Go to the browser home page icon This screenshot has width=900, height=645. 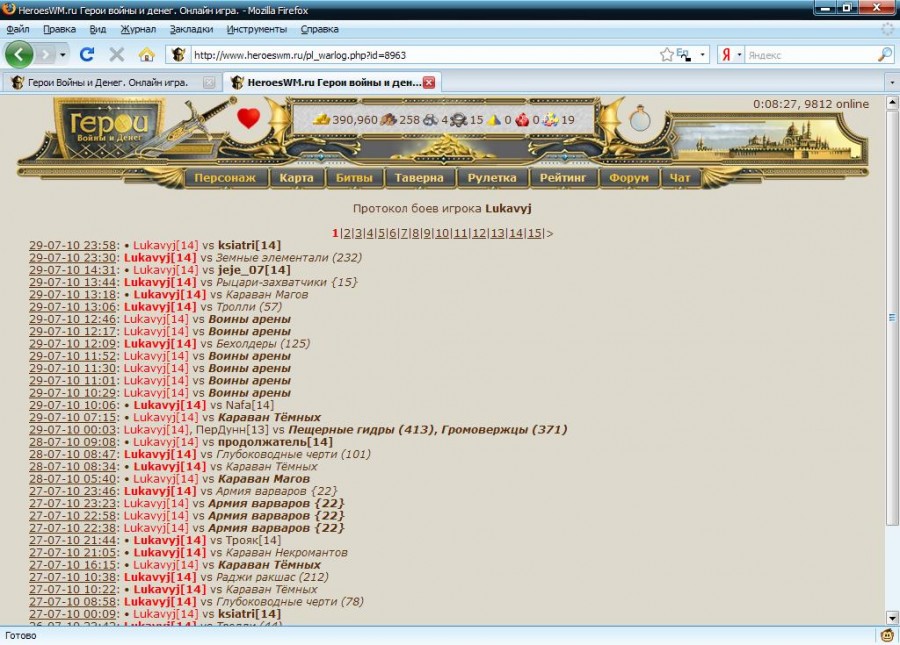point(146,54)
